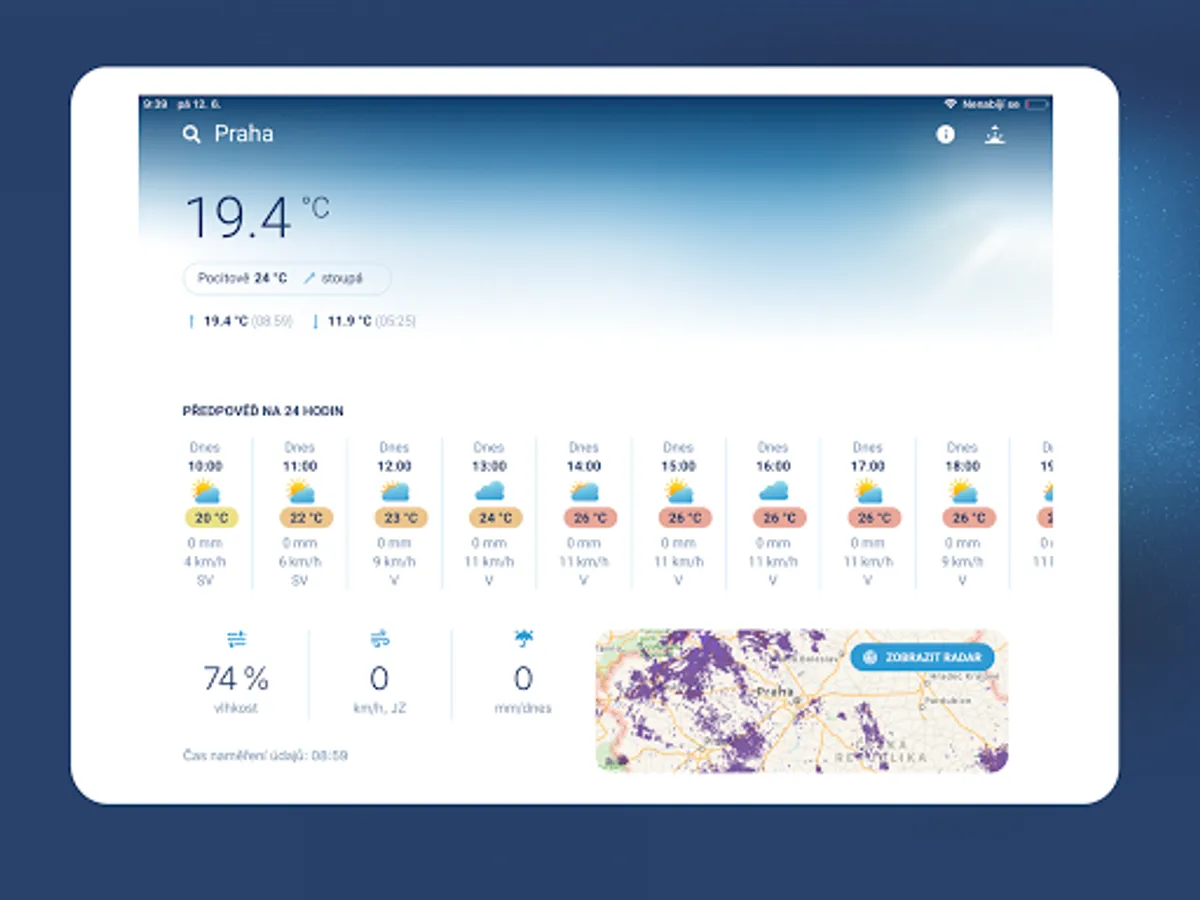Image resolution: width=1200 pixels, height=900 pixels.
Task: Tap the weather icon for 12:00
Action: [394, 491]
